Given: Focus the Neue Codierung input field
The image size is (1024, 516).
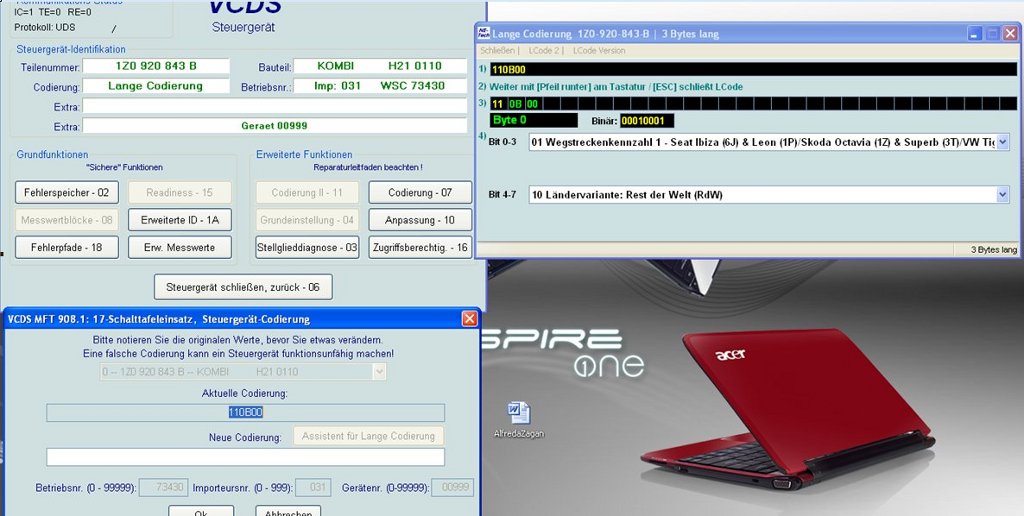Looking at the screenshot, I should click(246, 457).
